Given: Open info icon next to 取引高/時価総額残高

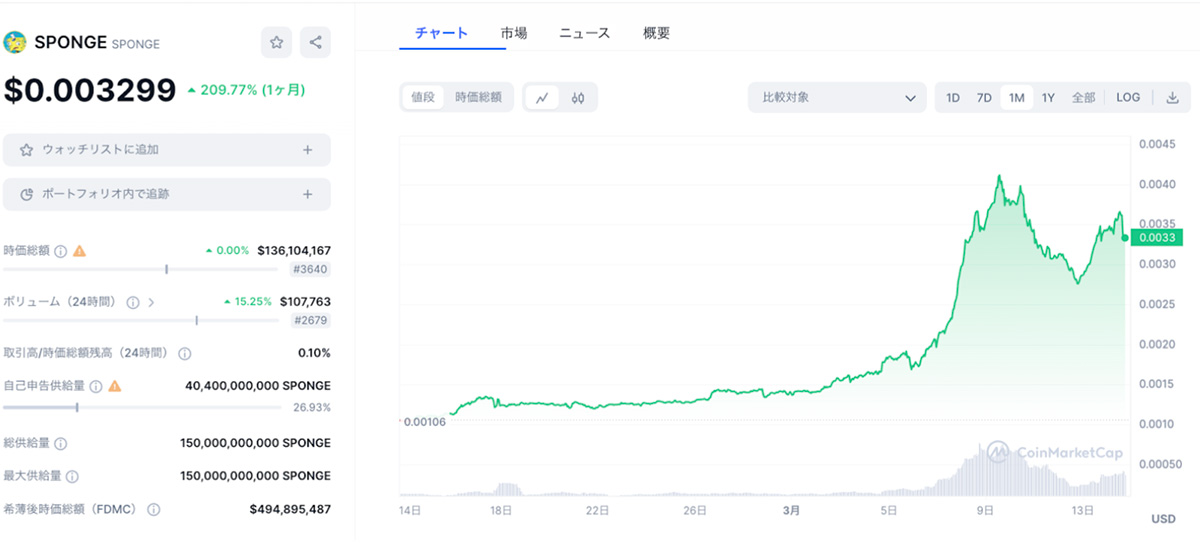Looking at the screenshot, I should click(x=184, y=353).
